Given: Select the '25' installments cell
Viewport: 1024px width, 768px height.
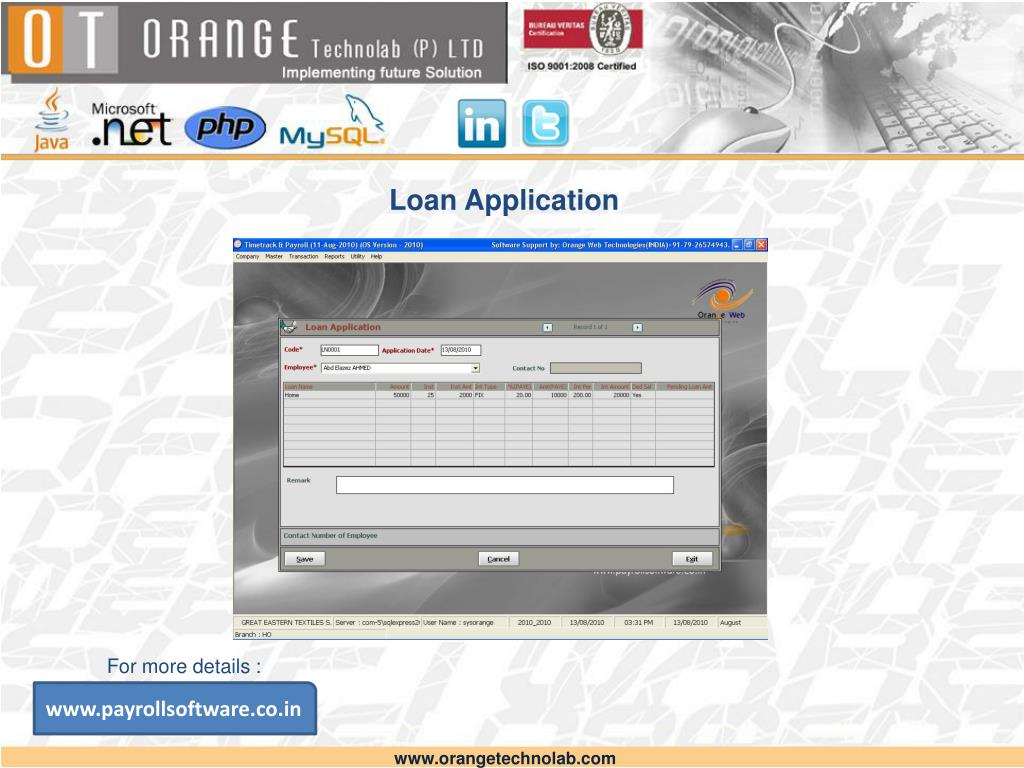Looking at the screenshot, I should coord(423,395).
